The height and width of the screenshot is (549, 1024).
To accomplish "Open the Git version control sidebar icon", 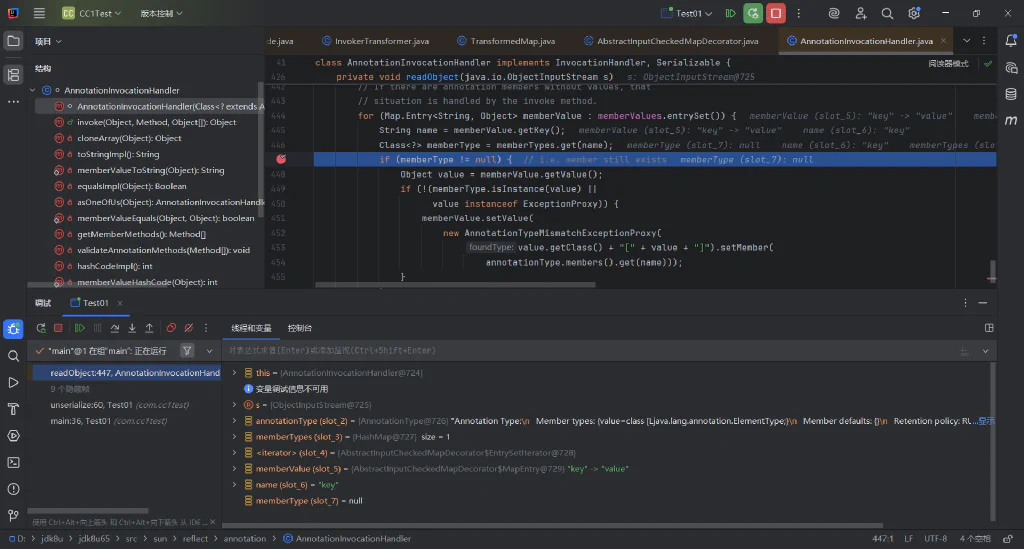I will [13, 516].
